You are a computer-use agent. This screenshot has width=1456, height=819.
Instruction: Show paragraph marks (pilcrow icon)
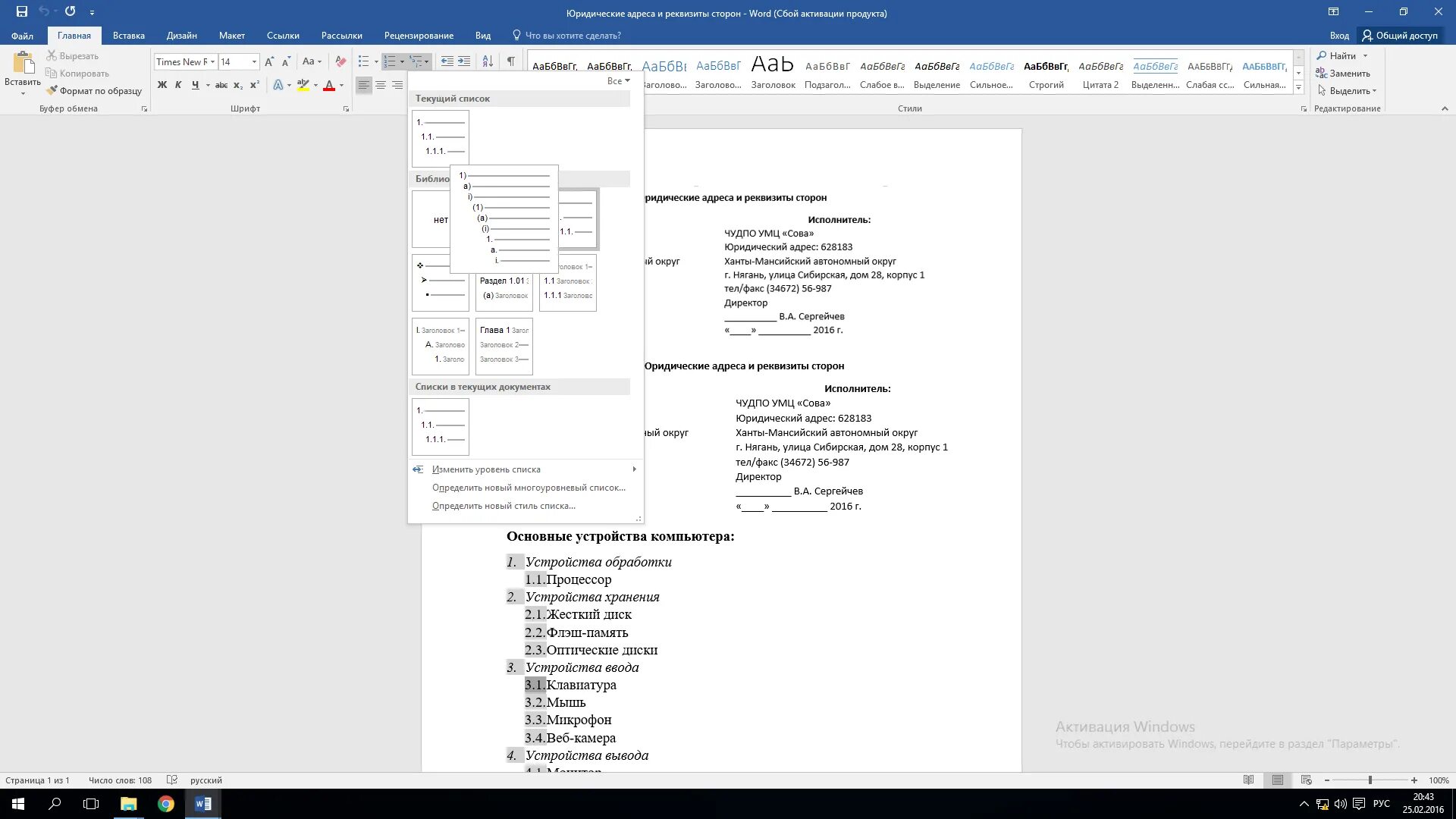[510, 61]
